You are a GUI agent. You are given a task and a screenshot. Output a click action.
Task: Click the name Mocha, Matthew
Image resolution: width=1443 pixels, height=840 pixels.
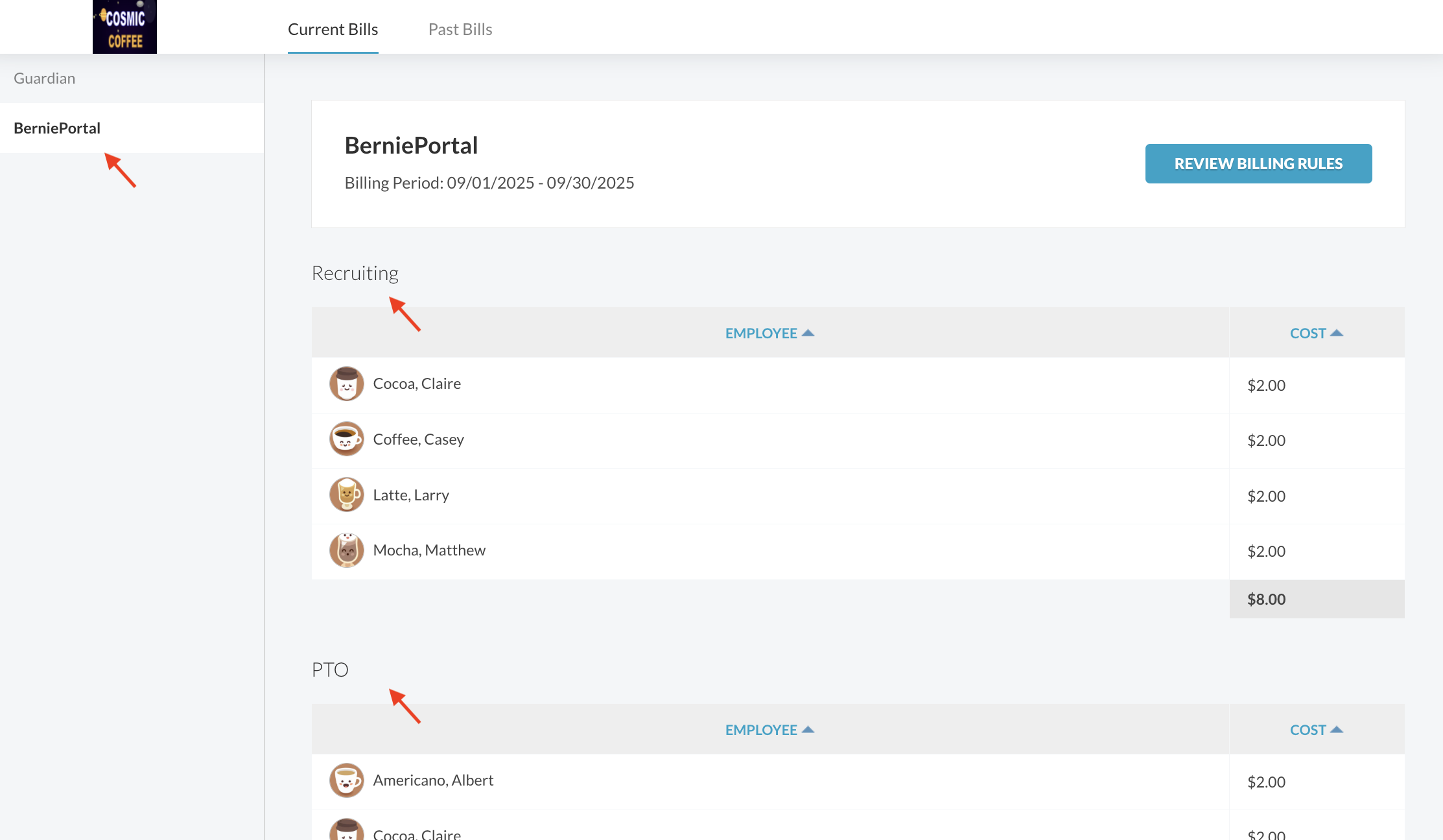click(x=429, y=550)
